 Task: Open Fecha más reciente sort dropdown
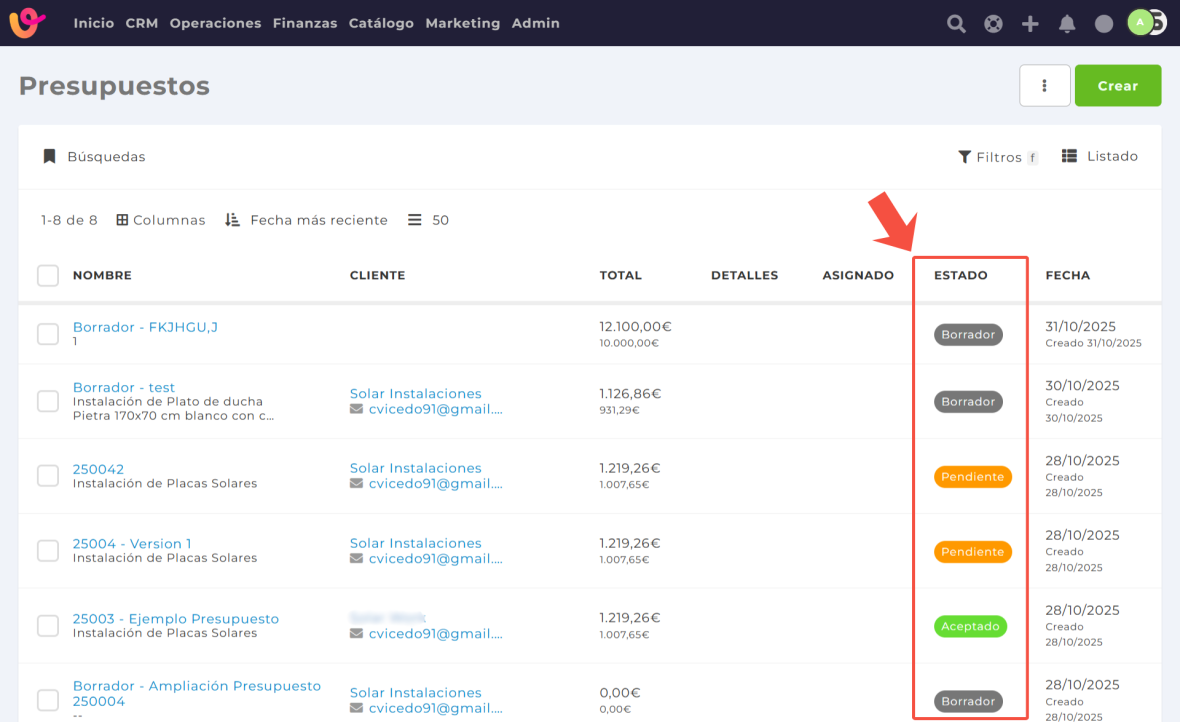[x=306, y=220]
